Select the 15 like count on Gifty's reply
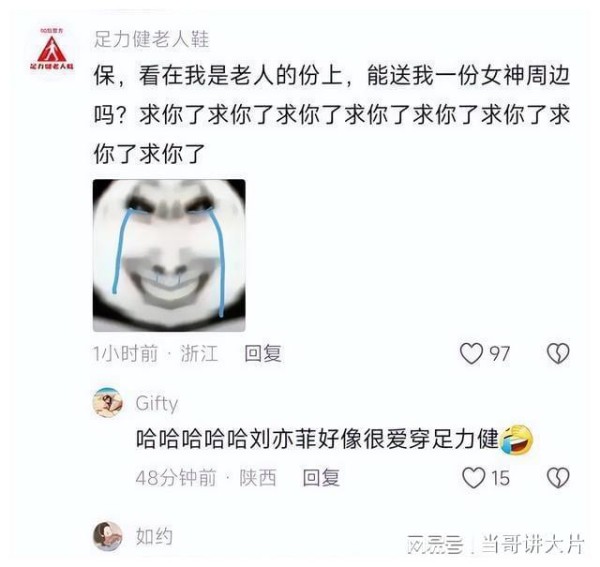The height and width of the screenshot is (567, 600). click(500, 478)
